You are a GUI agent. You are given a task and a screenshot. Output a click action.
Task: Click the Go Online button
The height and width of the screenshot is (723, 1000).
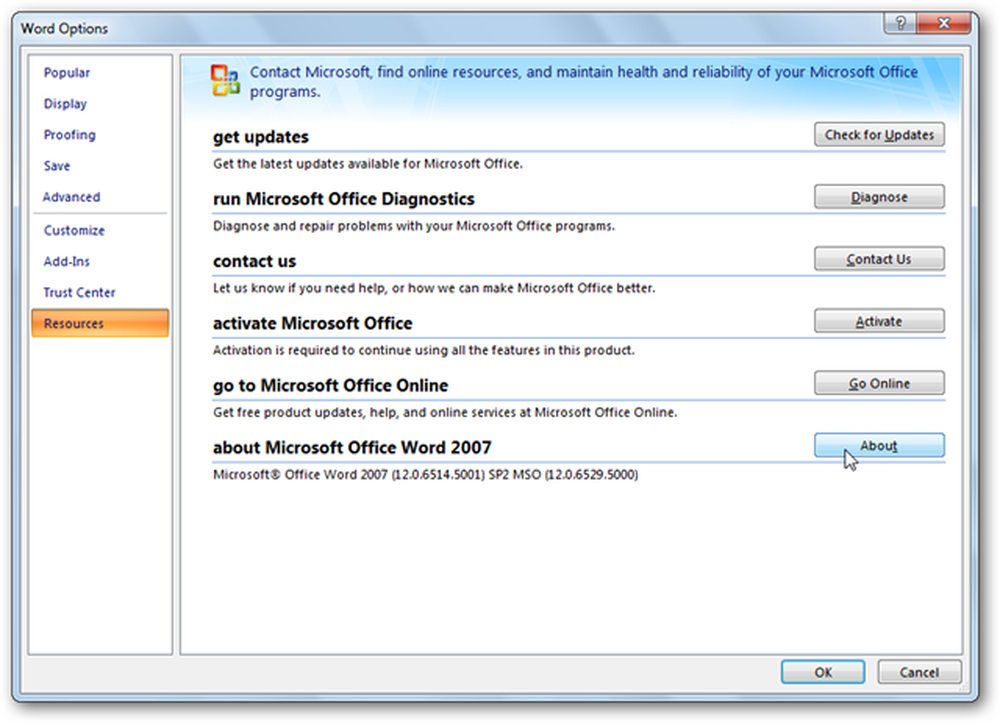point(879,383)
